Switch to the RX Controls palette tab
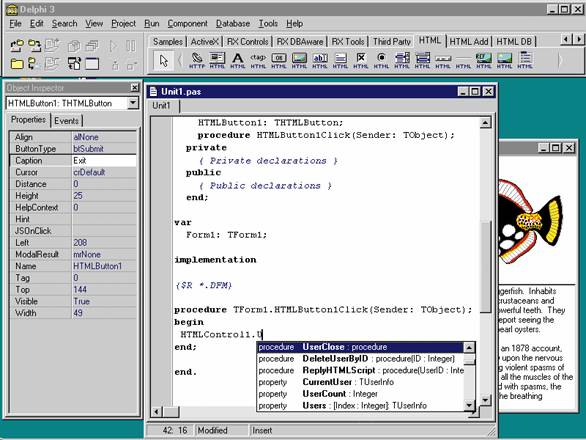The height and width of the screenshot is (440, 586). (x=248, y=41)
